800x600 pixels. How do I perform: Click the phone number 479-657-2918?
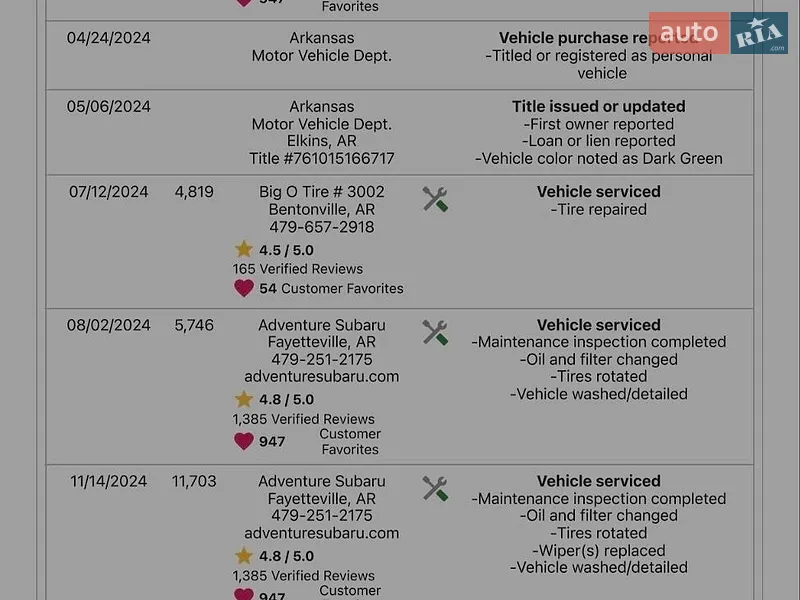coord(322,227)
